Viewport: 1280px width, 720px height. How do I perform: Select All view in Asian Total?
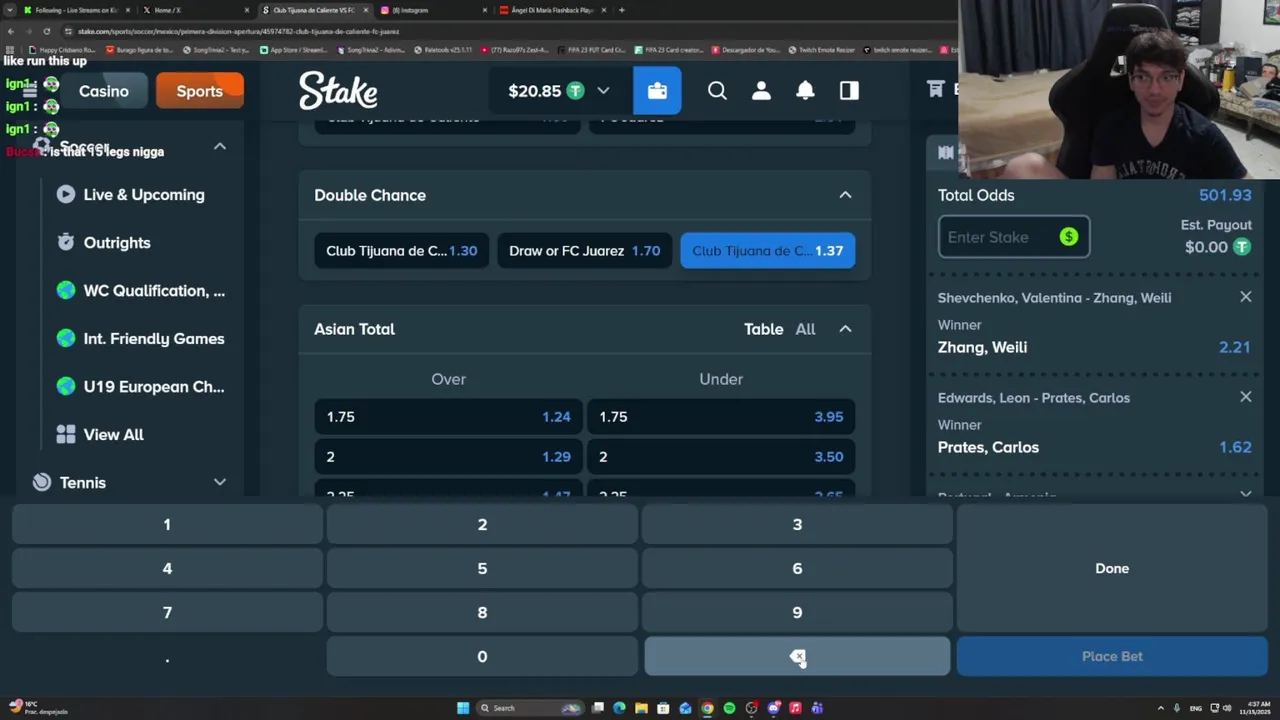point(805,329)
